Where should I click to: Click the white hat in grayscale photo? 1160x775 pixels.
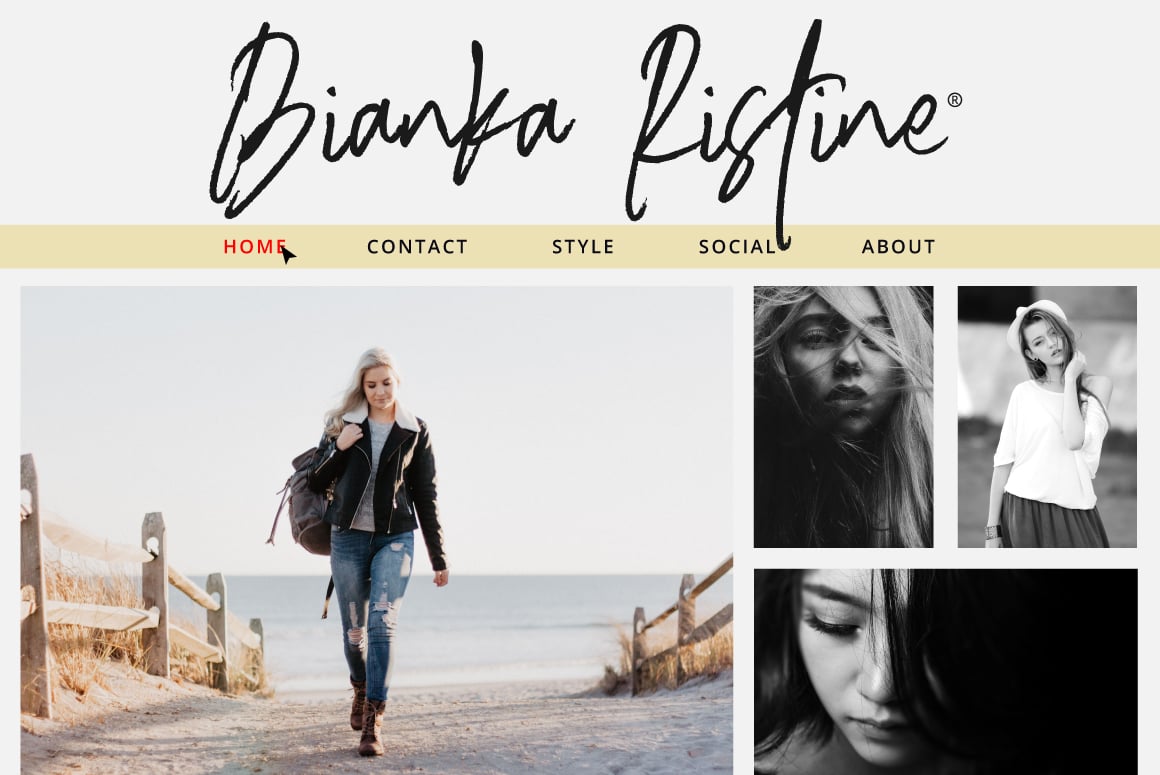coord(1036,318)
